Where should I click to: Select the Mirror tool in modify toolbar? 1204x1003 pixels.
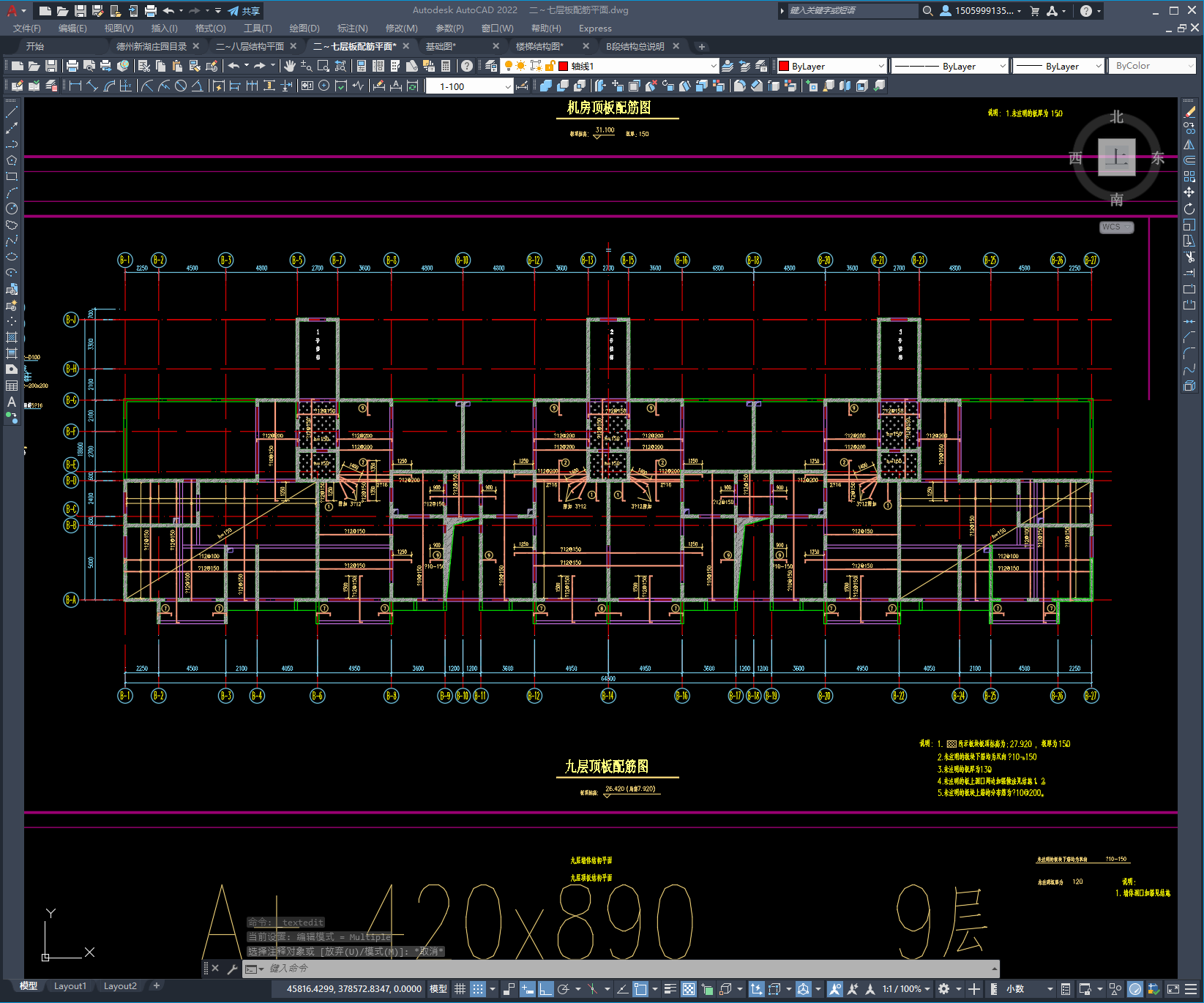pos(1189,144)
